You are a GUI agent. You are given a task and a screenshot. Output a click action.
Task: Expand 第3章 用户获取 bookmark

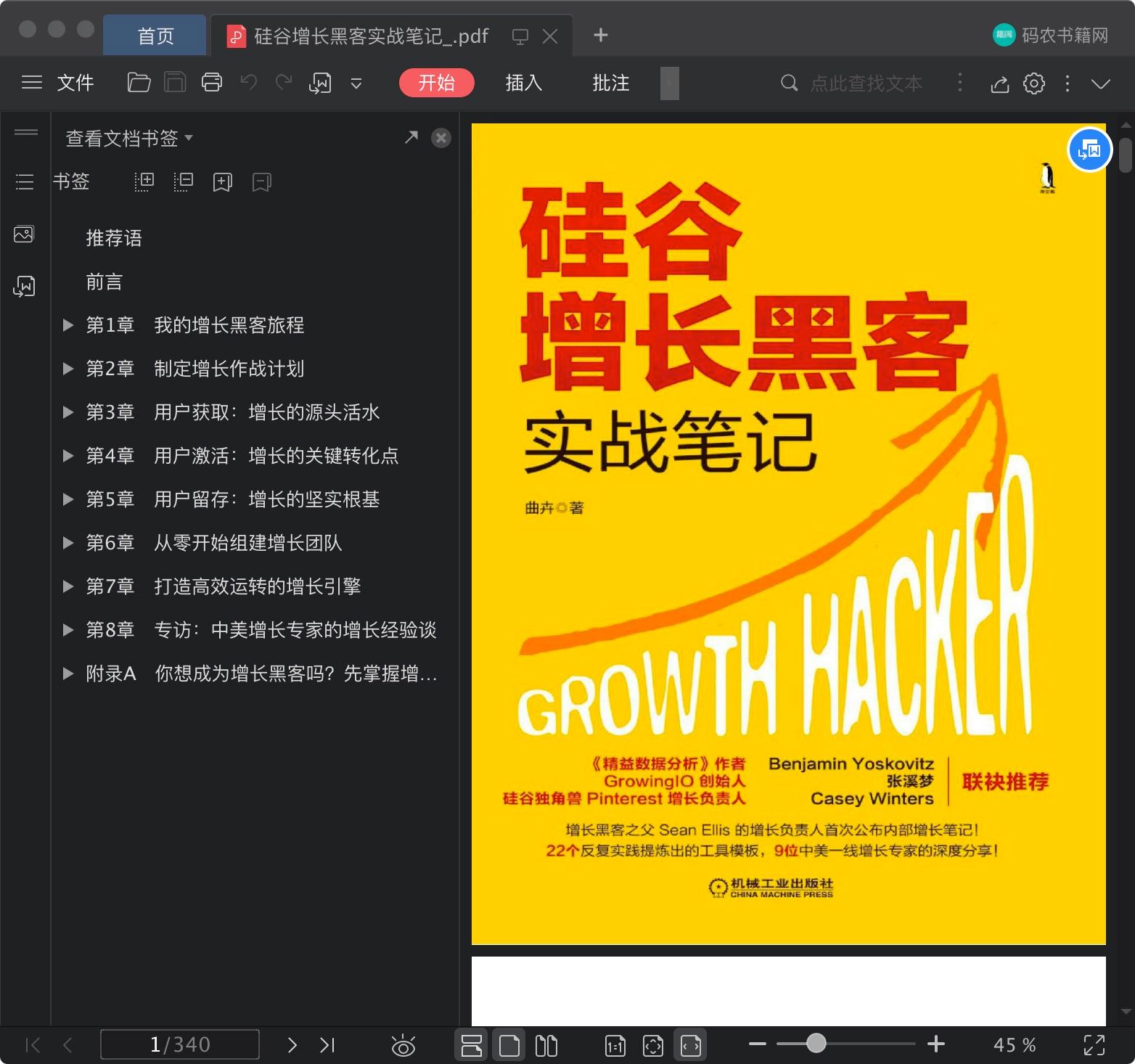pyautogui.click(x=68, y=412)
